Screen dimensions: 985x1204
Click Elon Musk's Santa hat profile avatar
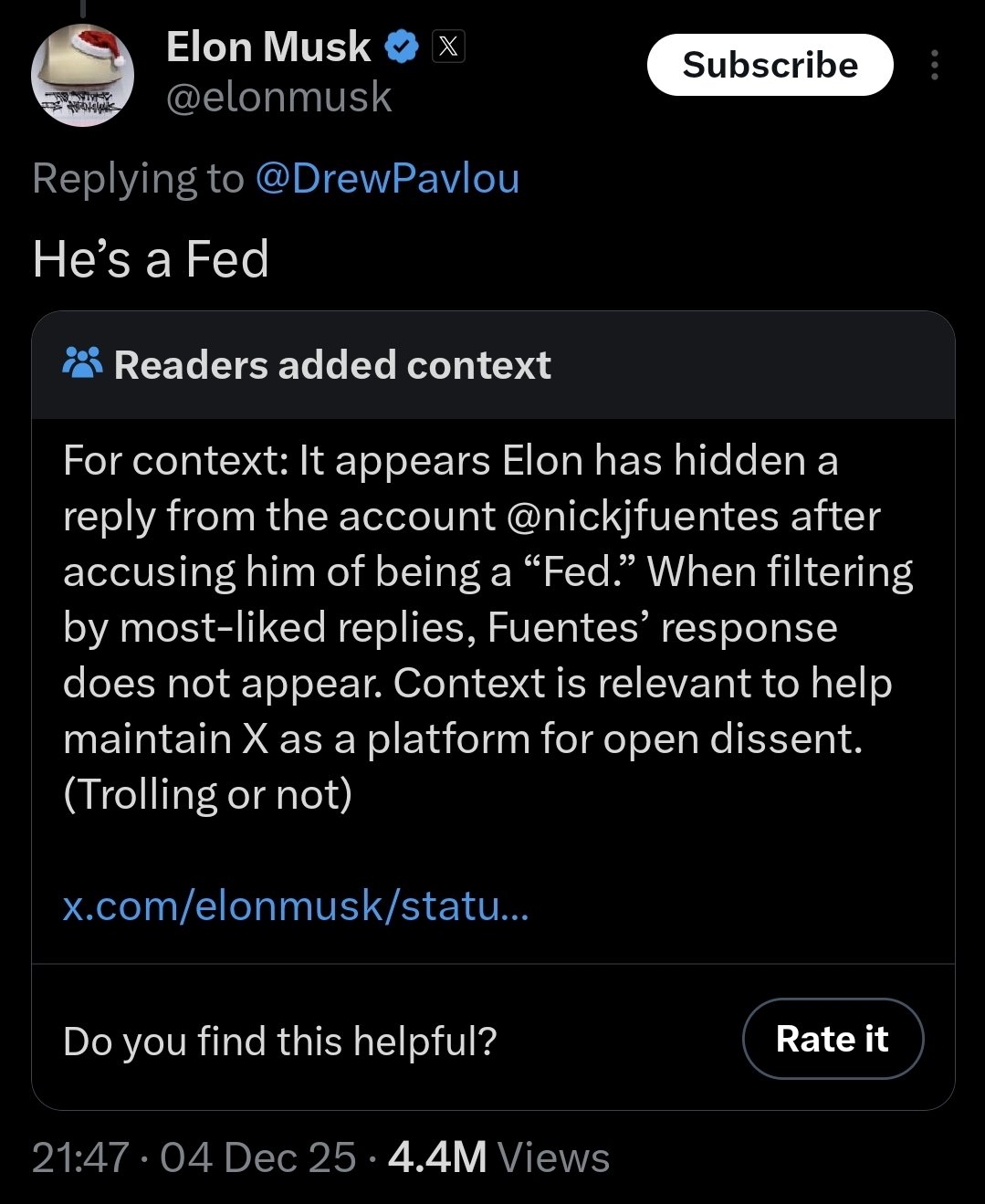[x=82, y=75]
